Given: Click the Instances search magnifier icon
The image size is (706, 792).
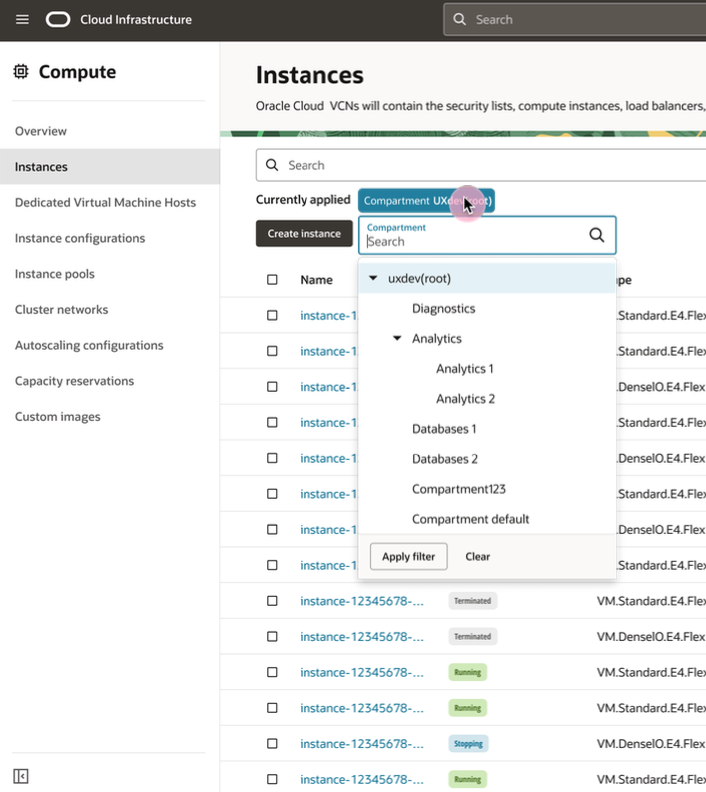Looking at the screenshot, I should click(x=272, y=165).
